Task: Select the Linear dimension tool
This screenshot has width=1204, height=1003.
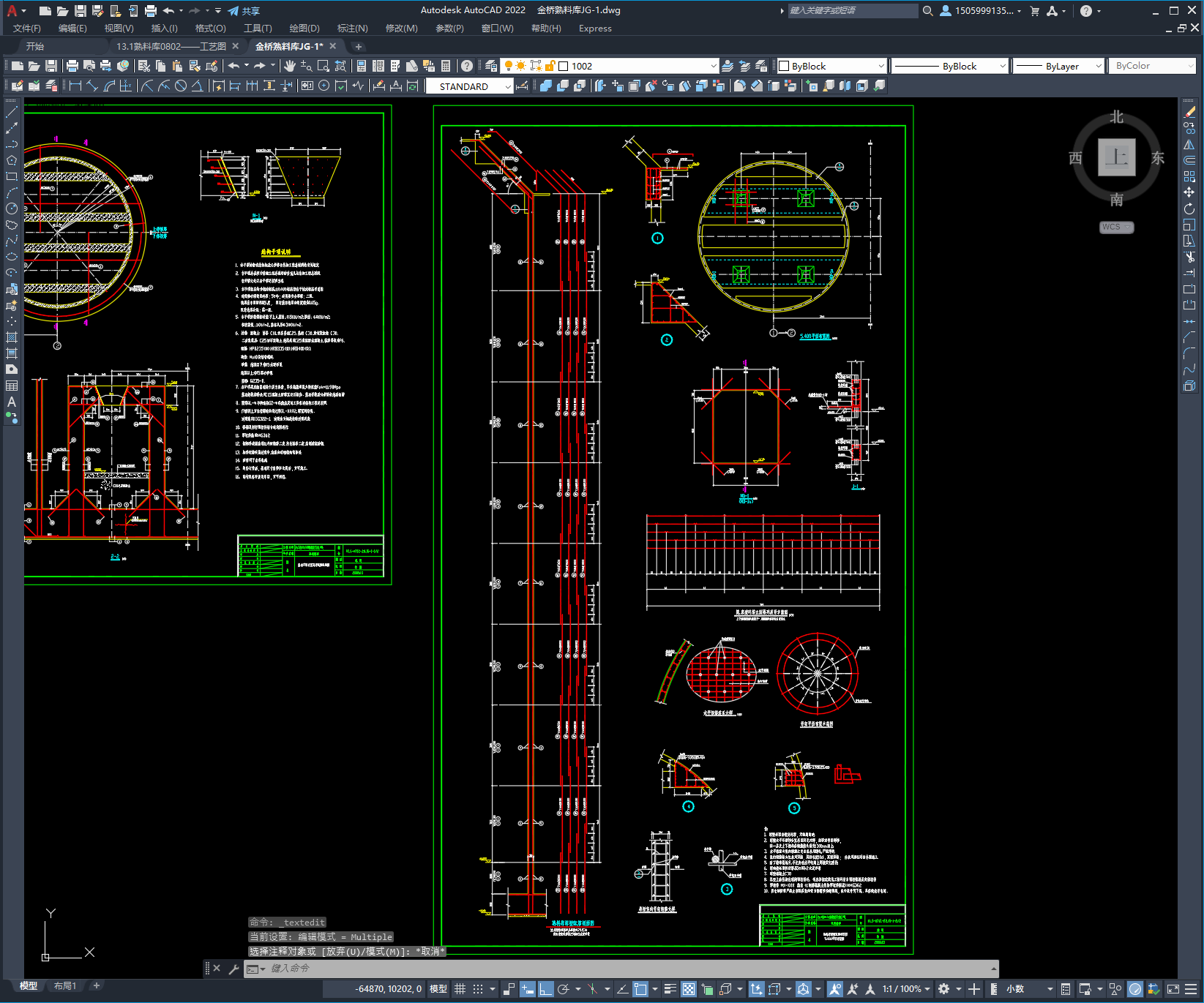Action: click(x=75, y=86)
